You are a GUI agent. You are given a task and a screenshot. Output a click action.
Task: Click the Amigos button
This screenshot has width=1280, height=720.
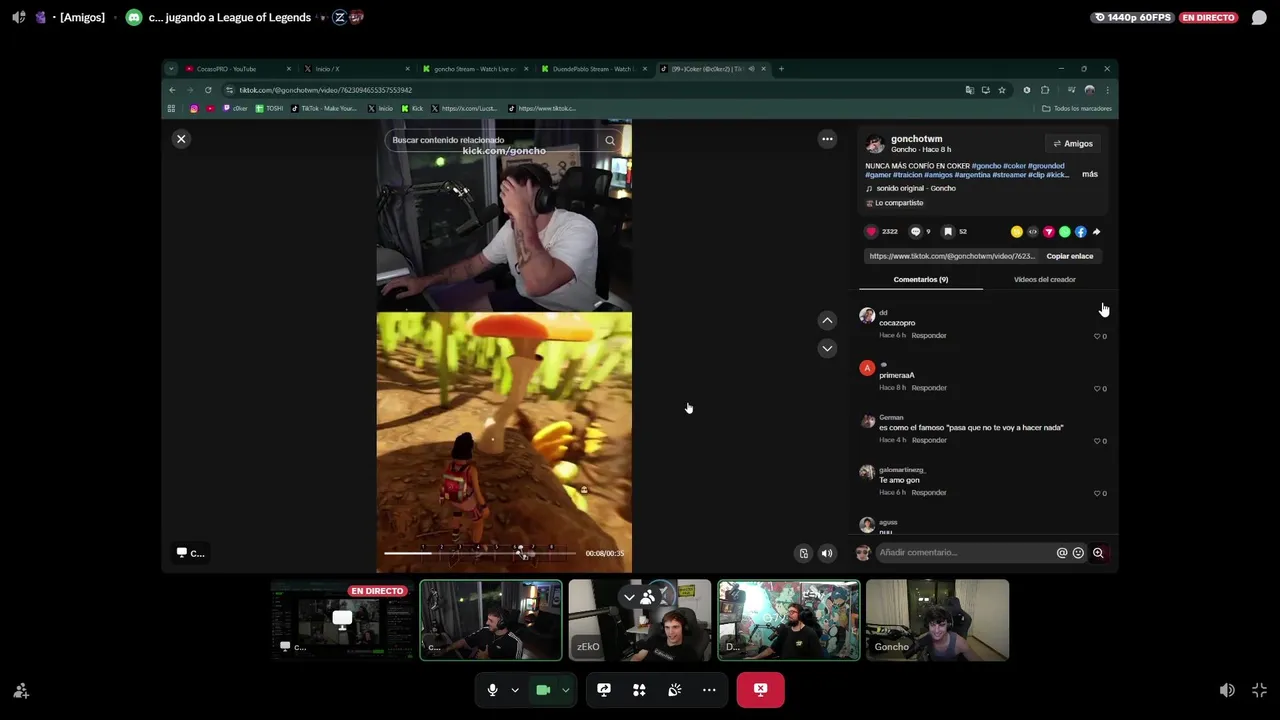(1071, 144)
